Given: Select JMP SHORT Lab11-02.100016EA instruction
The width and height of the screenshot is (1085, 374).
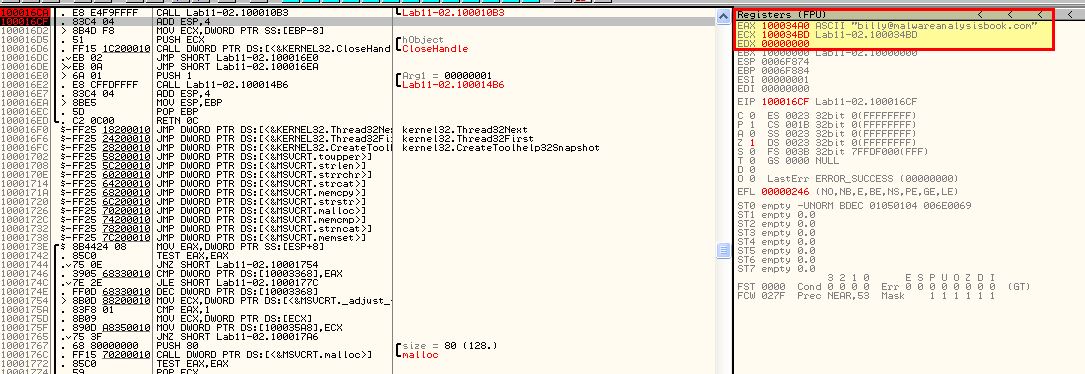Looking at the screenshot, I should pos(237,67).
